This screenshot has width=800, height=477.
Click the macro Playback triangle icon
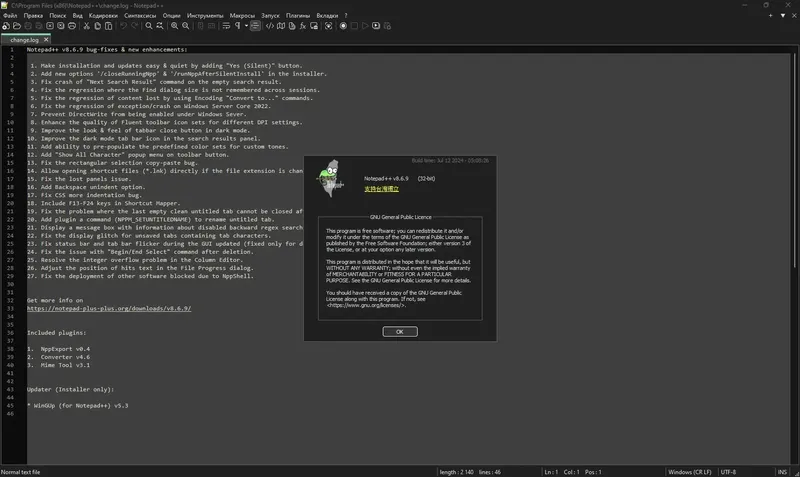click(365, 26)
